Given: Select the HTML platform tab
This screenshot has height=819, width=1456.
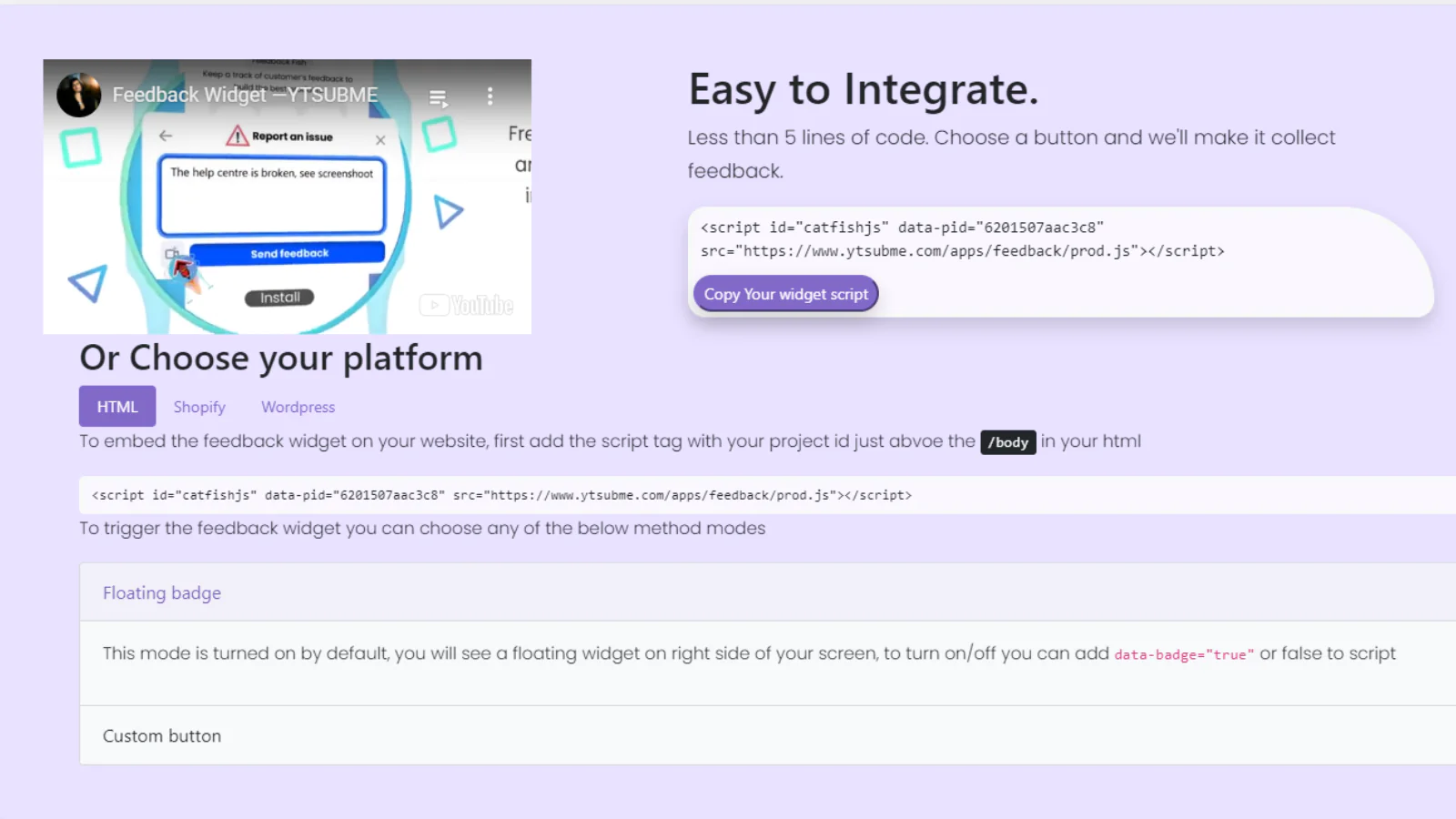Looking at the screenshot, I should 117,407.
